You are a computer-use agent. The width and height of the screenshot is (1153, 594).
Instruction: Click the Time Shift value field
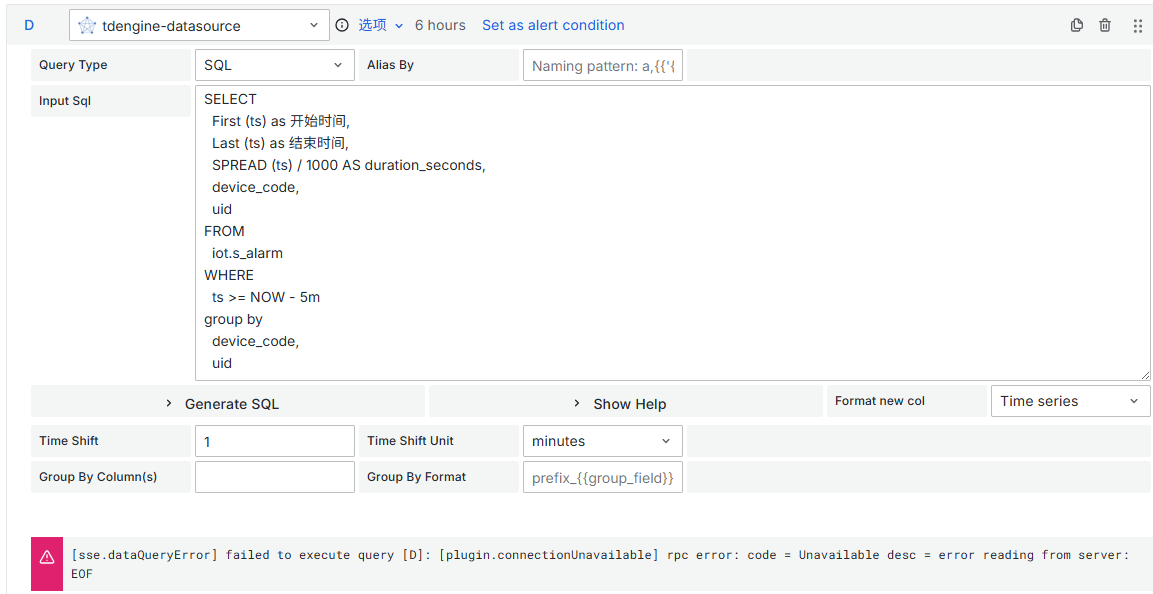pos(274,441)
